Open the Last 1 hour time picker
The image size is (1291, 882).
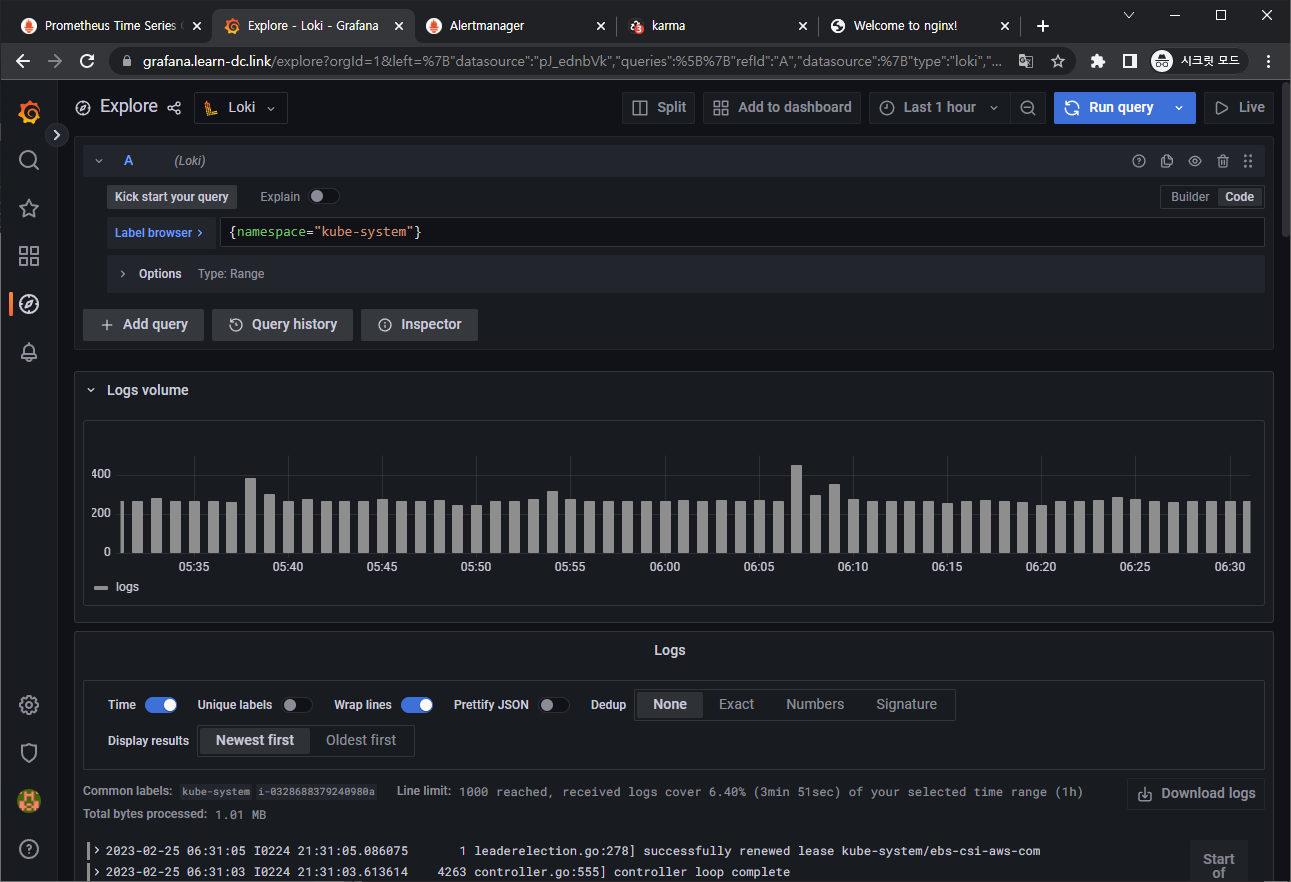[x=938, y=108]
